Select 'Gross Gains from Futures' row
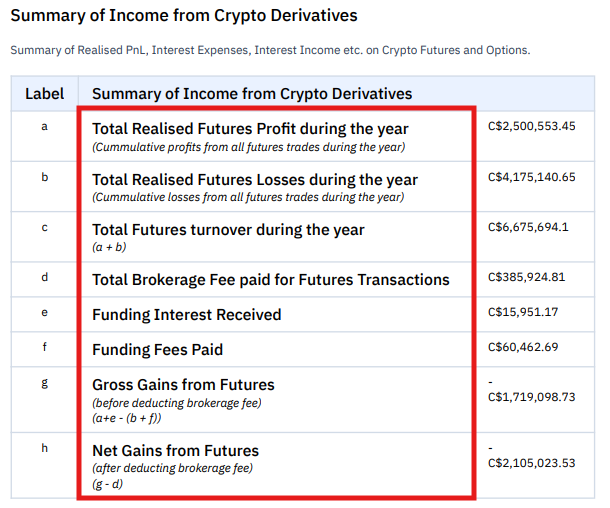 click(183, 384)
